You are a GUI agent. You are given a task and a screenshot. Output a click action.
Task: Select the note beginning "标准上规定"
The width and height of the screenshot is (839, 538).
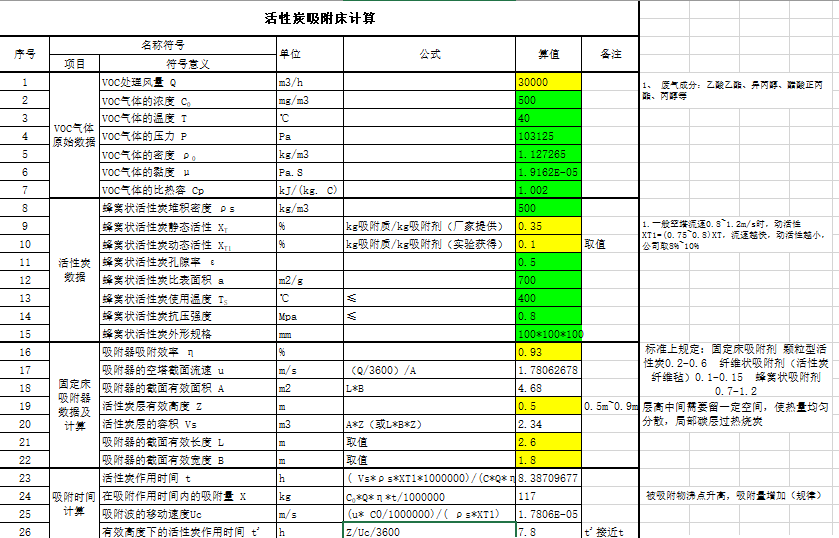pos(736,370)
